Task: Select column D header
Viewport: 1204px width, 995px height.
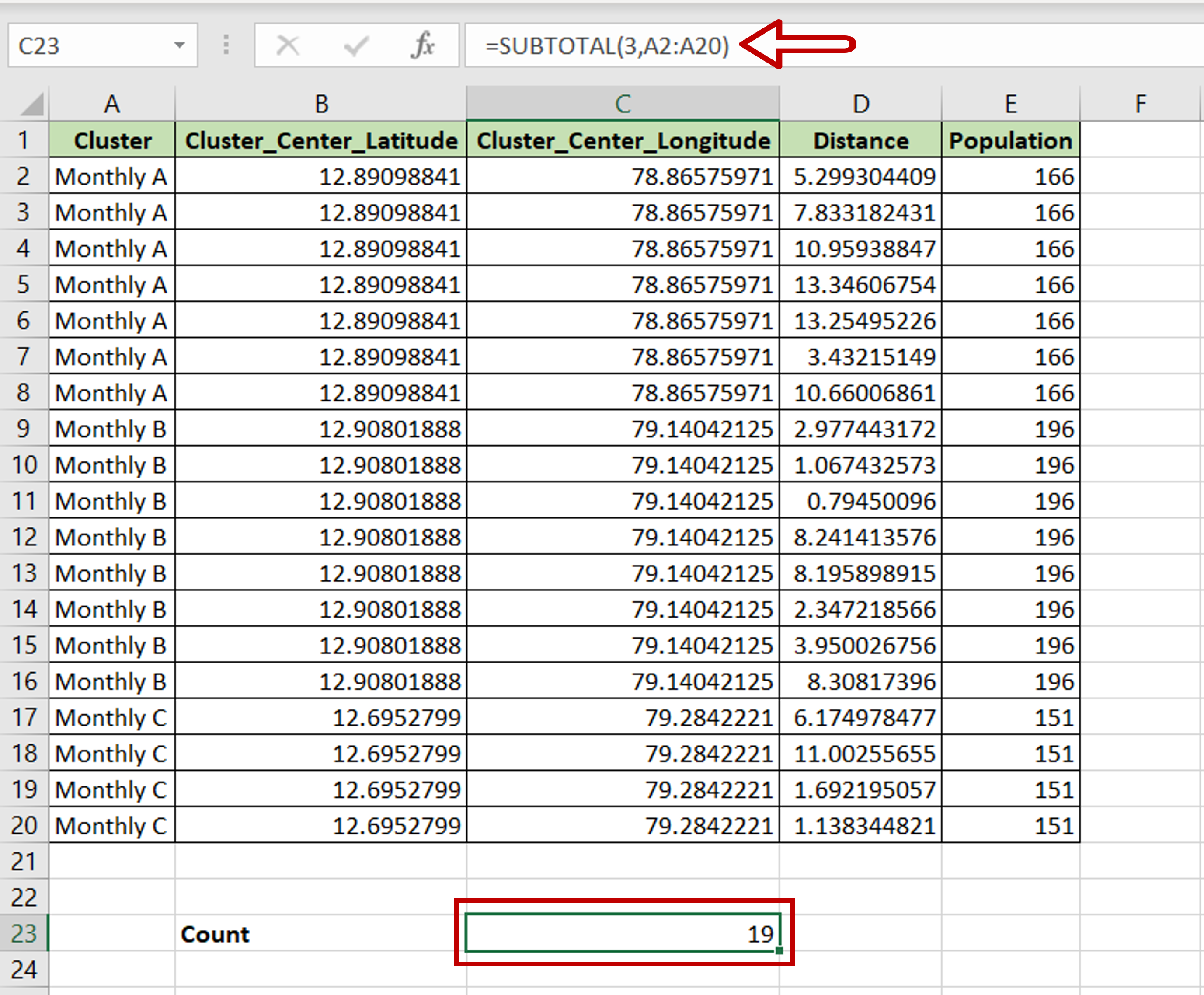Action: [860, 104]
